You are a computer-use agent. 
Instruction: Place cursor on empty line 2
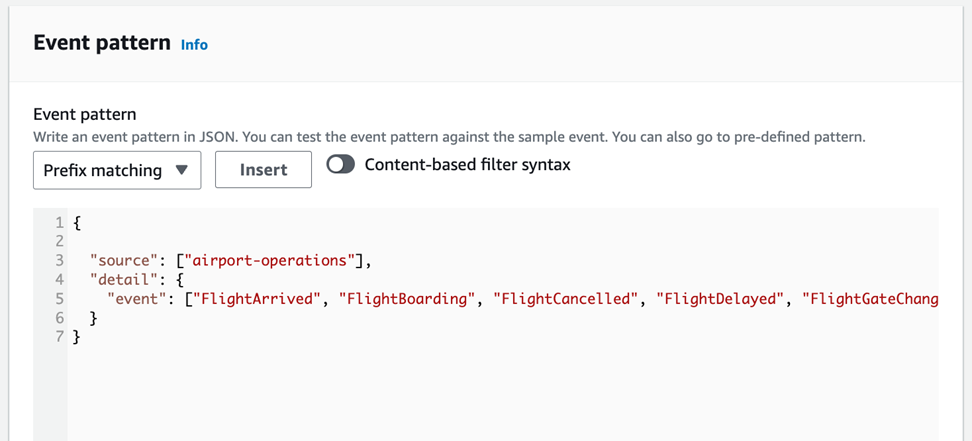coord(200,242)
